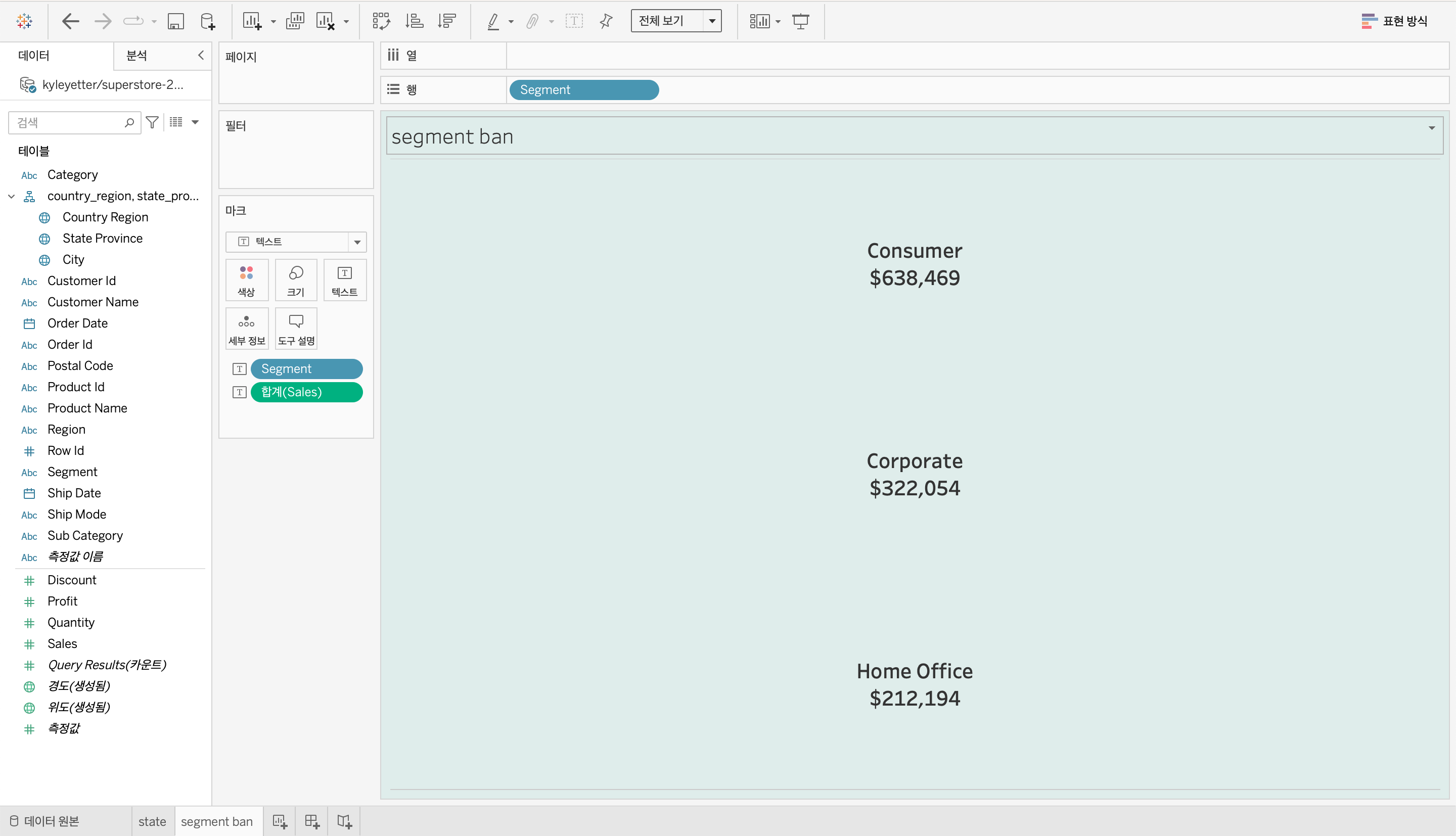Open the data pane options dropdown arrow
Viewport: 1456px width, 836px height.
point(195,122)
